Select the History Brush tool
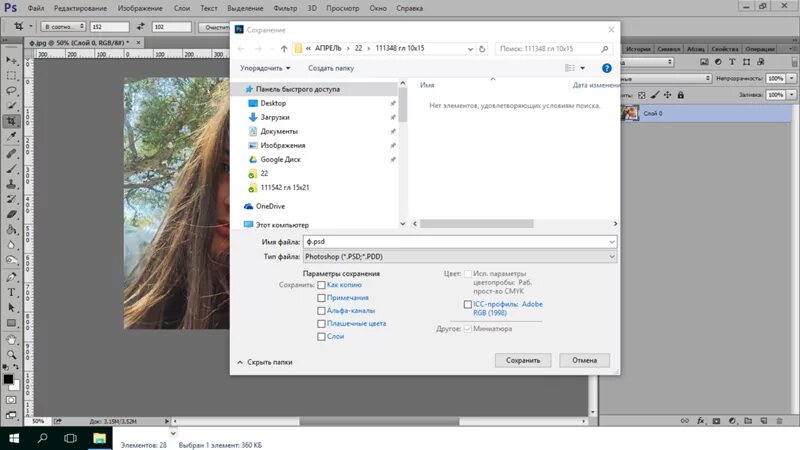Image resolution: width=800 pixels, height=450 pixels. pos(11,199)
